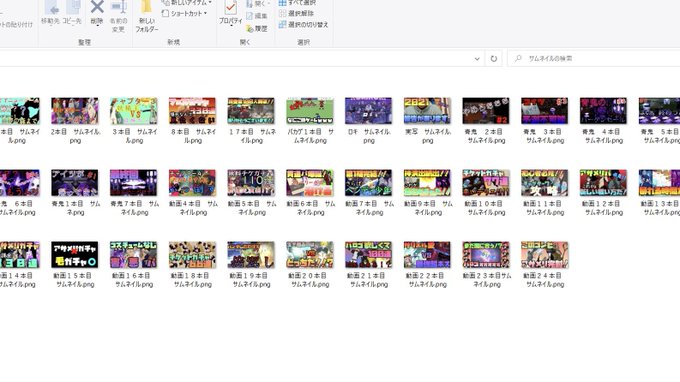The image size is (680, 382).
Task: Select thumbnail 動画13本目 サムネイル.png
Action: (x=659, y=183)
